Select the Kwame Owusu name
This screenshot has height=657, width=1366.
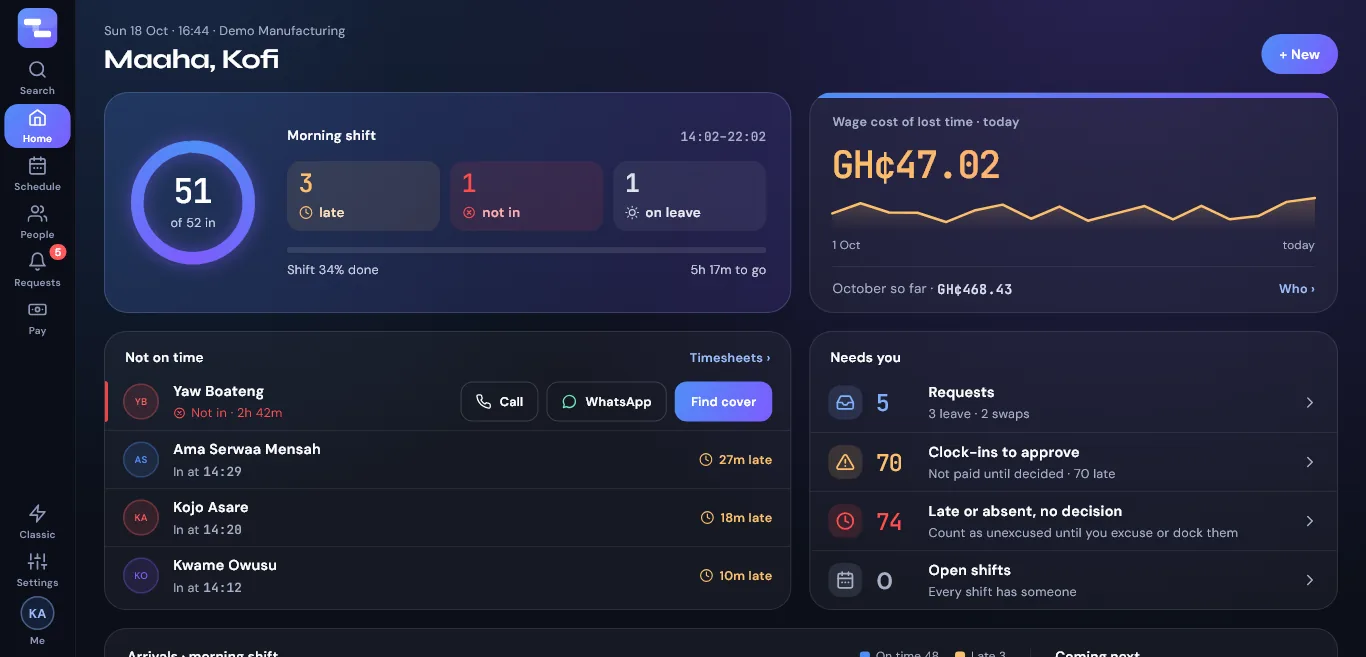pos(225,565)
